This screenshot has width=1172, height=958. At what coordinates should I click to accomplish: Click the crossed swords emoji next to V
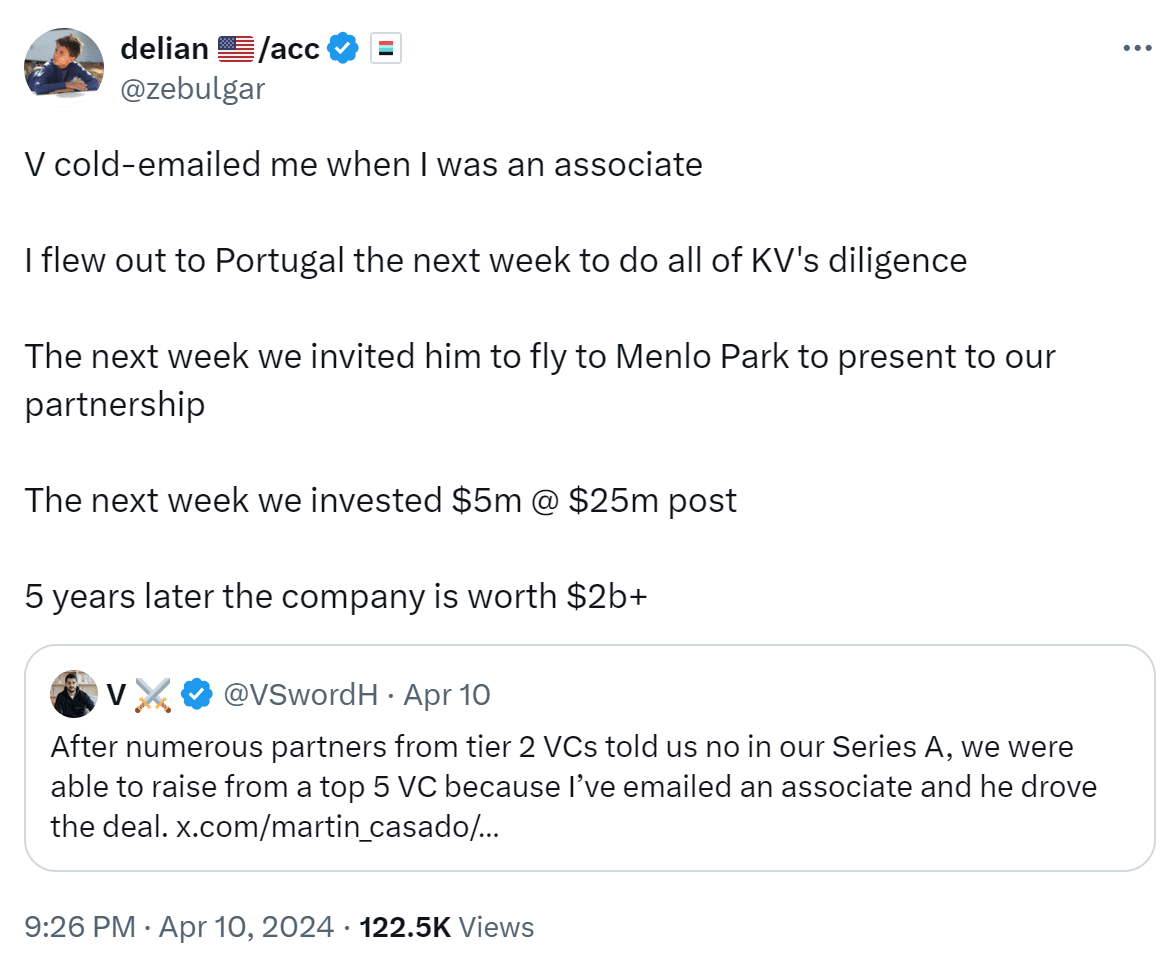coord(153,694)
